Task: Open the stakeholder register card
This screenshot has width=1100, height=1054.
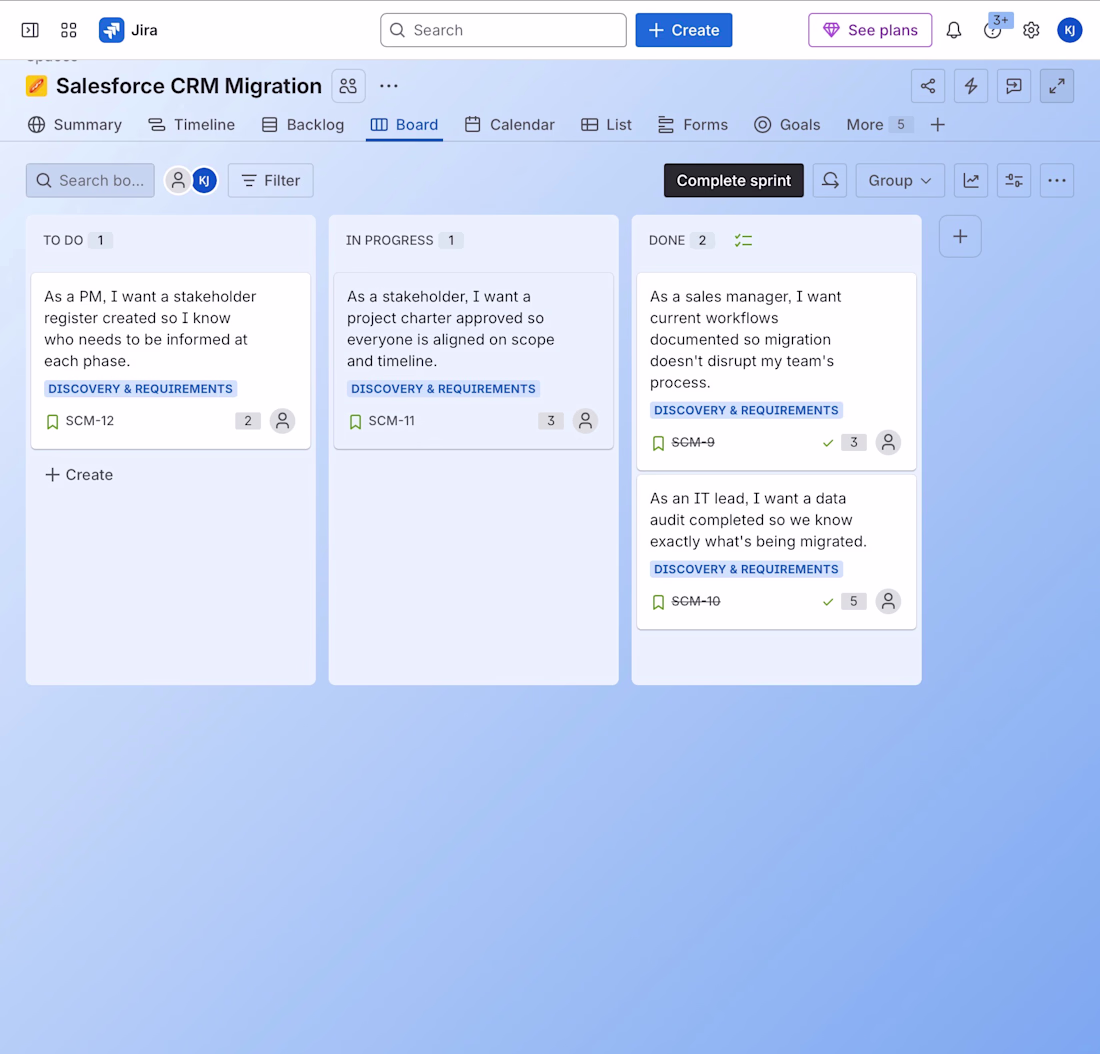Action: [x=170, y=361]
